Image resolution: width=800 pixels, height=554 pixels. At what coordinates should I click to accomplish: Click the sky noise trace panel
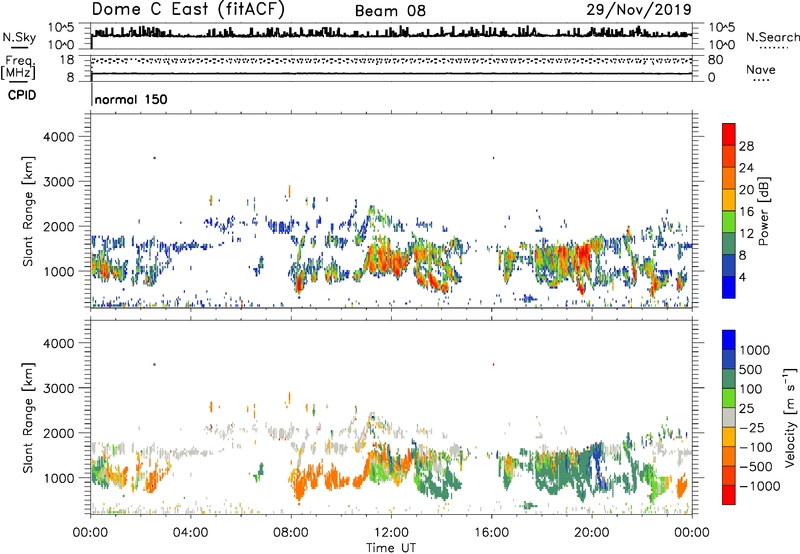point(391,36)
